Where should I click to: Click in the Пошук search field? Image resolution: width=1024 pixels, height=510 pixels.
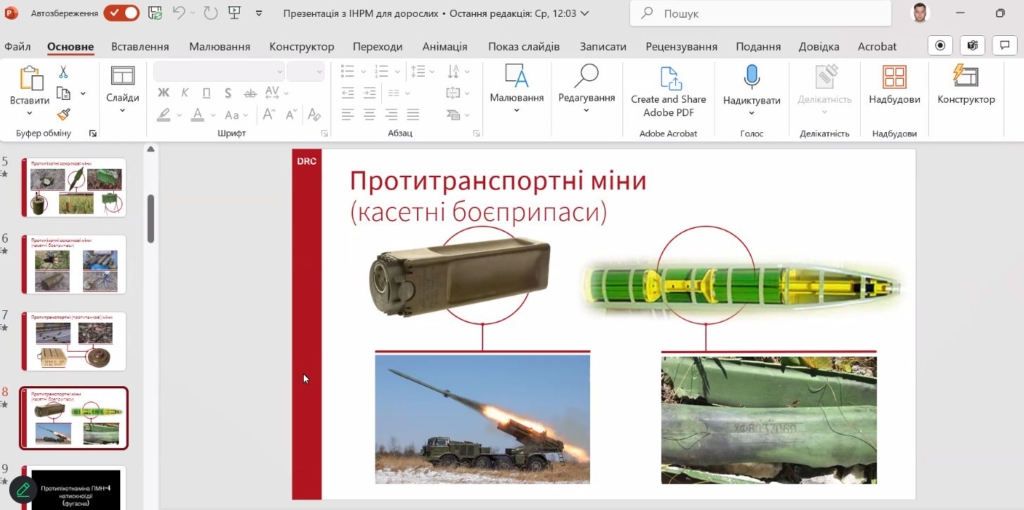(x=760, y=13)
